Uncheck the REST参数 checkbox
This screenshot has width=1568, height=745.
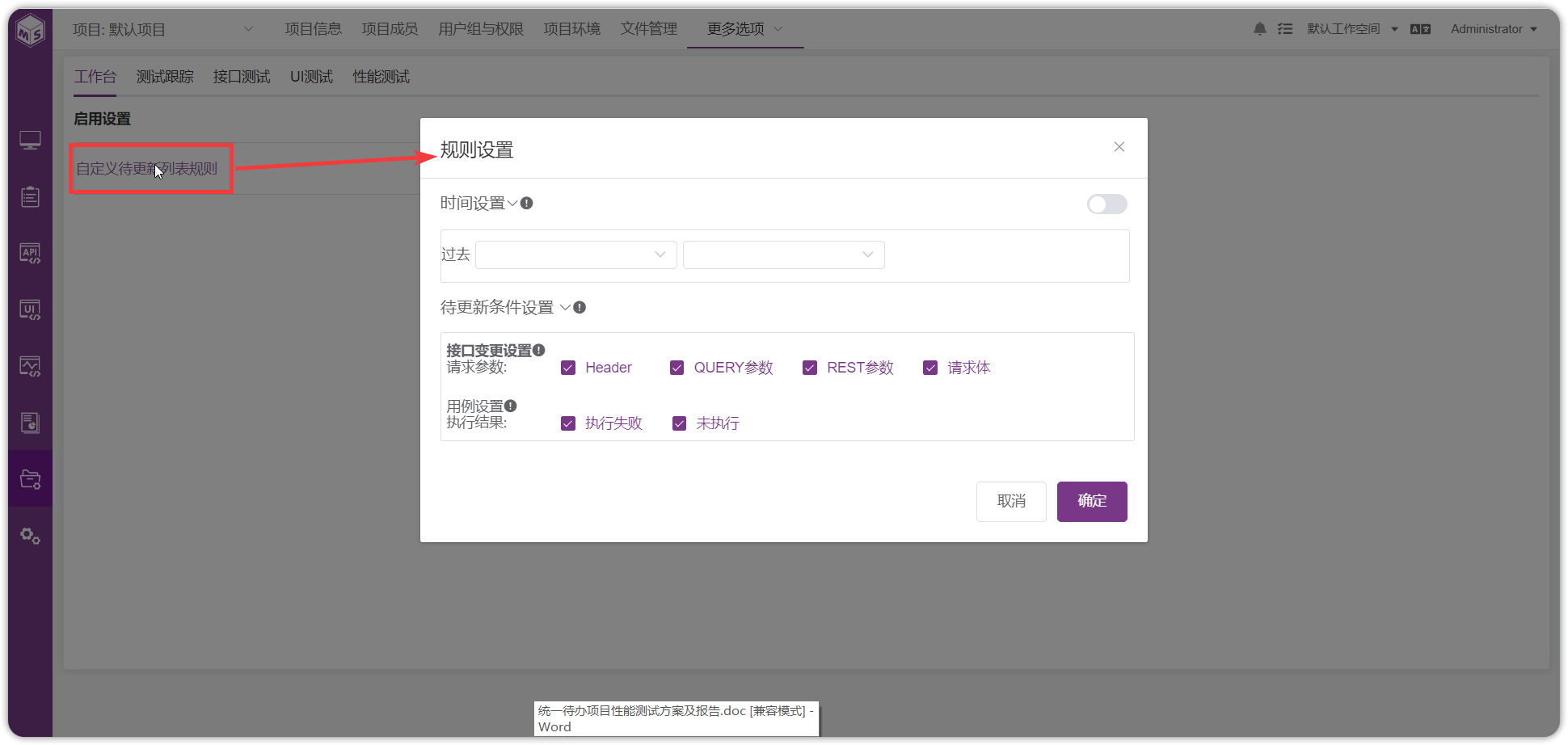click(x=810, y=368)
